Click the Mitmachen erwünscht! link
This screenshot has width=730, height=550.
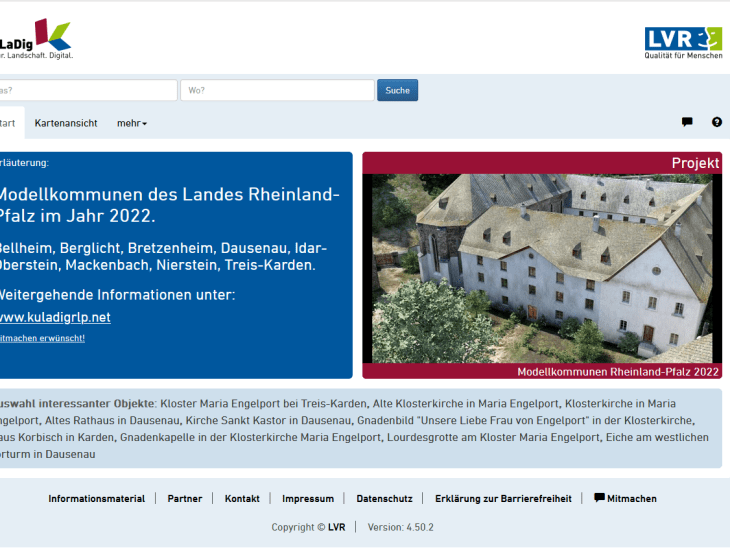(42, 338)
